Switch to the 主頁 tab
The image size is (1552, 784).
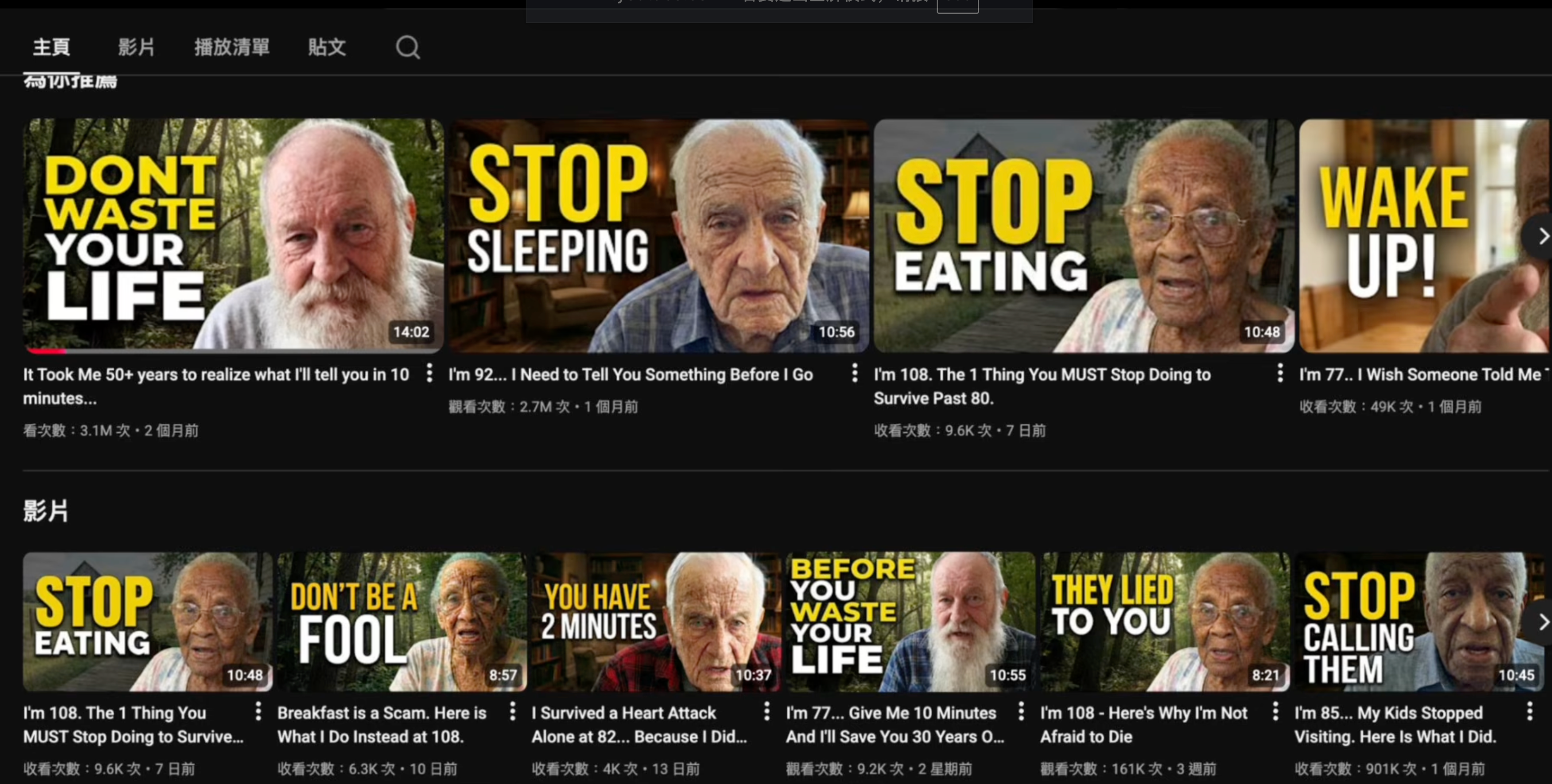tap(51, 47)
